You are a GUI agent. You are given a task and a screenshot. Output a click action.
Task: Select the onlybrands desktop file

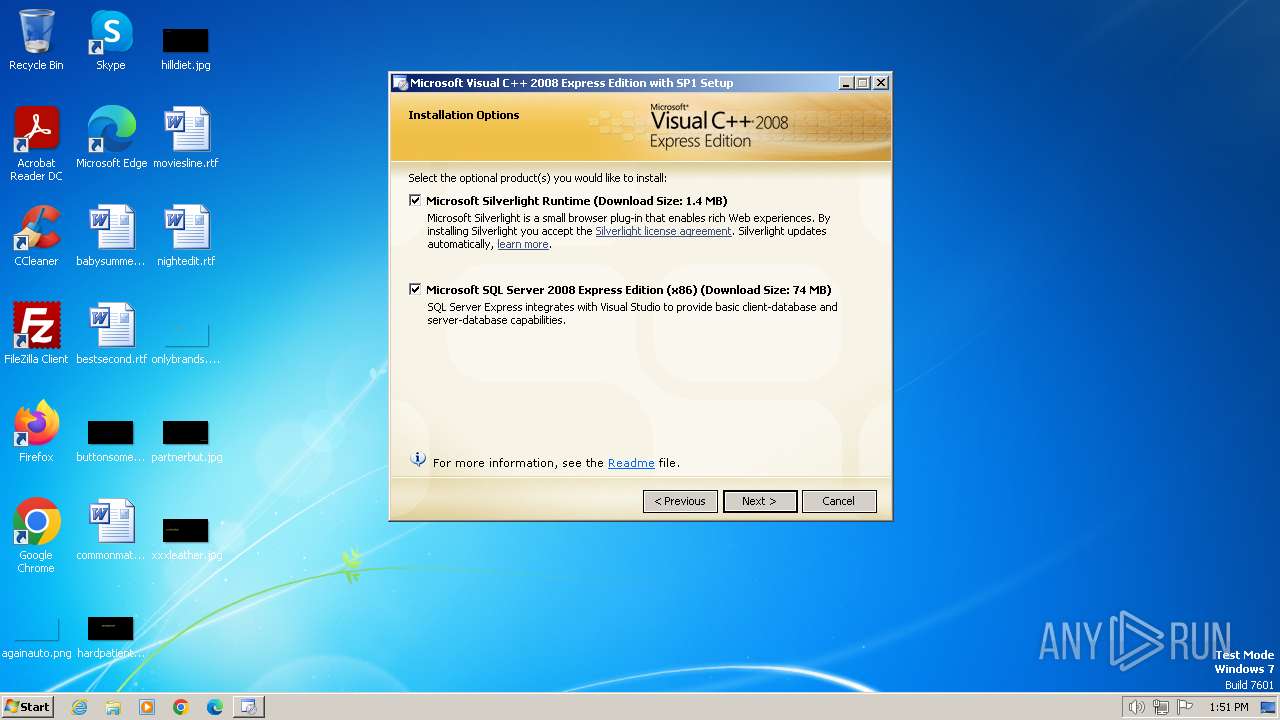(186, 343)
